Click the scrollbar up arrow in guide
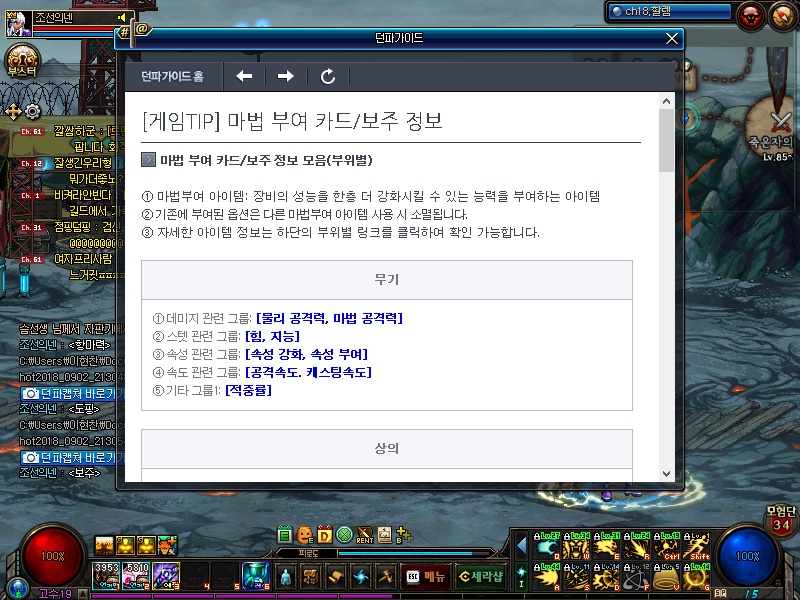This screenshot has width=800, height=600. point(665,102)
